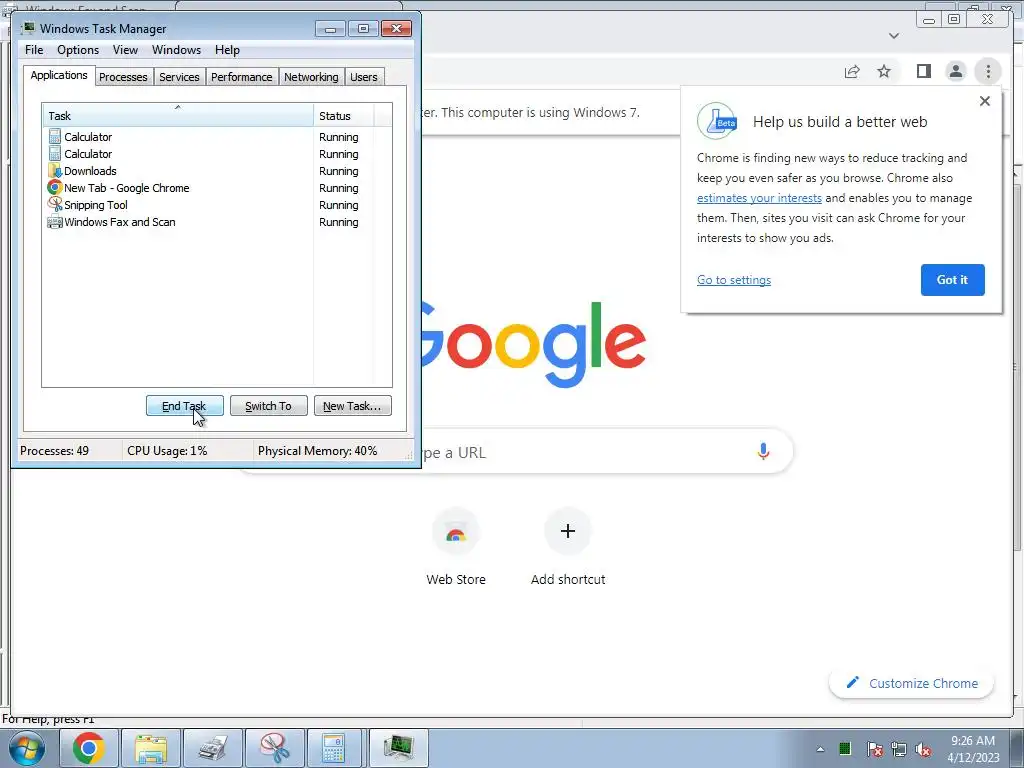Click the Running status of Downloads row
1024x768 pixels.
pos(338,171)
